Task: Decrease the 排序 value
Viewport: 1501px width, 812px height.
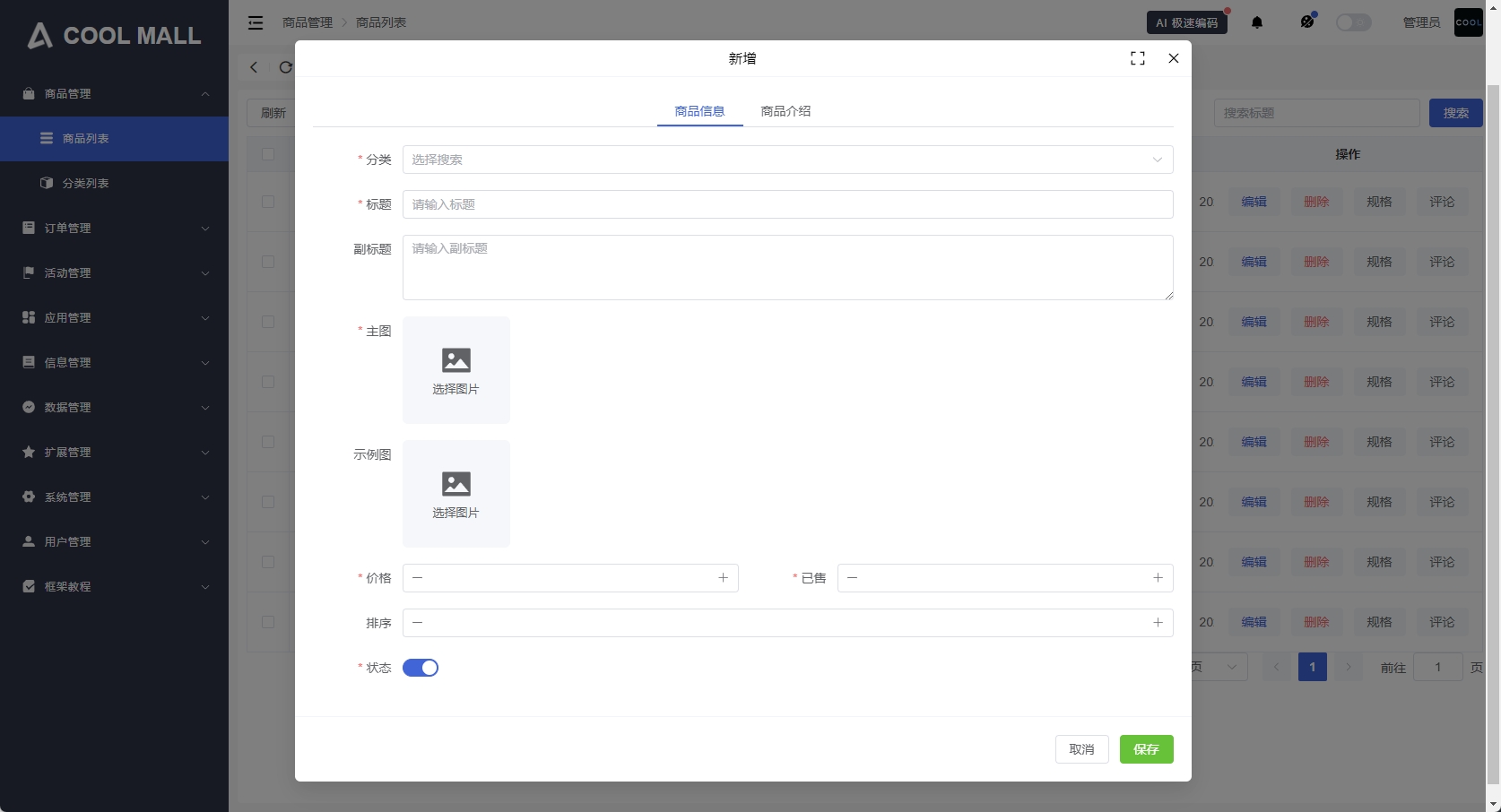Action: (418, 623)
